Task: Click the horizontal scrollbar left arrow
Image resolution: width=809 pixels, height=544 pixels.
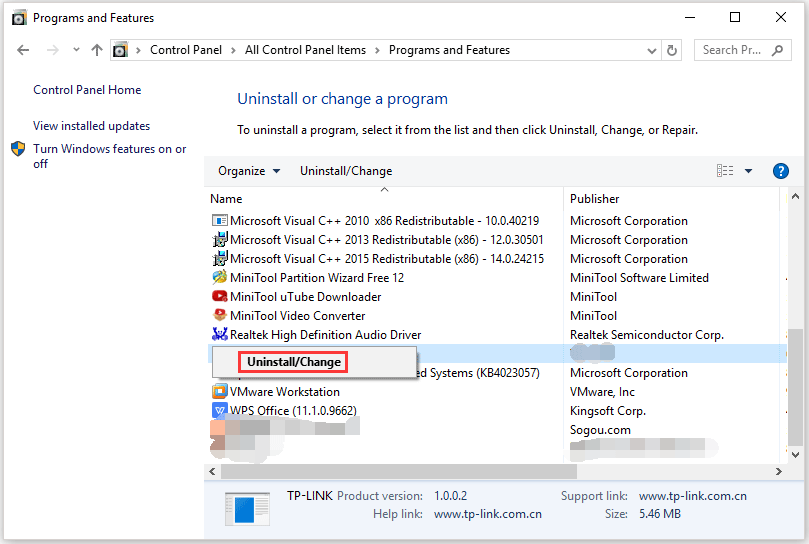Action: pyautogui.click(x=212, y=471)
